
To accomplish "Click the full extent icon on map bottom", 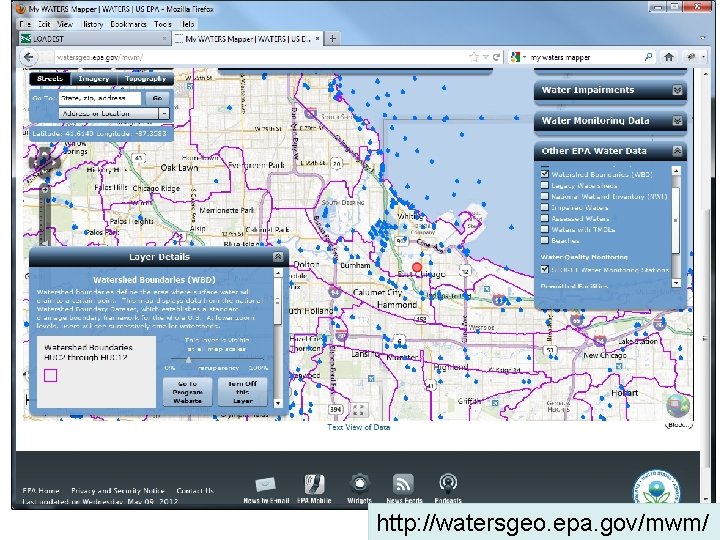I will coord(358,410).
